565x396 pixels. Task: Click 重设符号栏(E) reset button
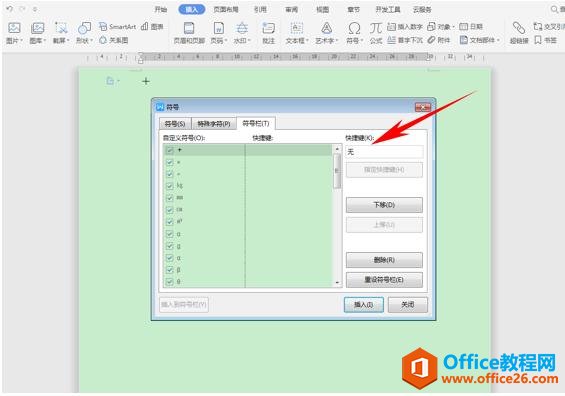pos(384,280)
